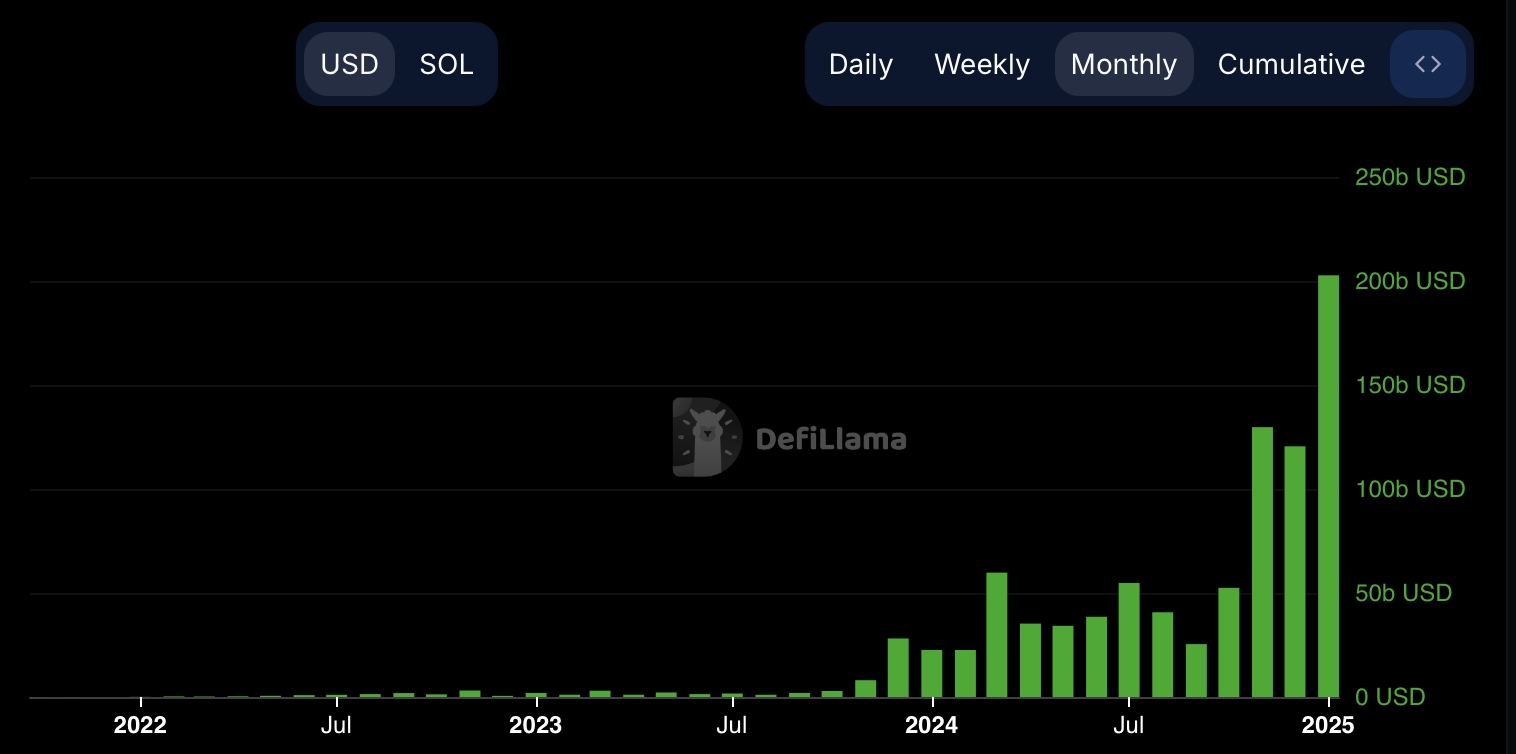Click the DefiLlama watermark text
Viewport: 1516px width, 754px height.
831,439
